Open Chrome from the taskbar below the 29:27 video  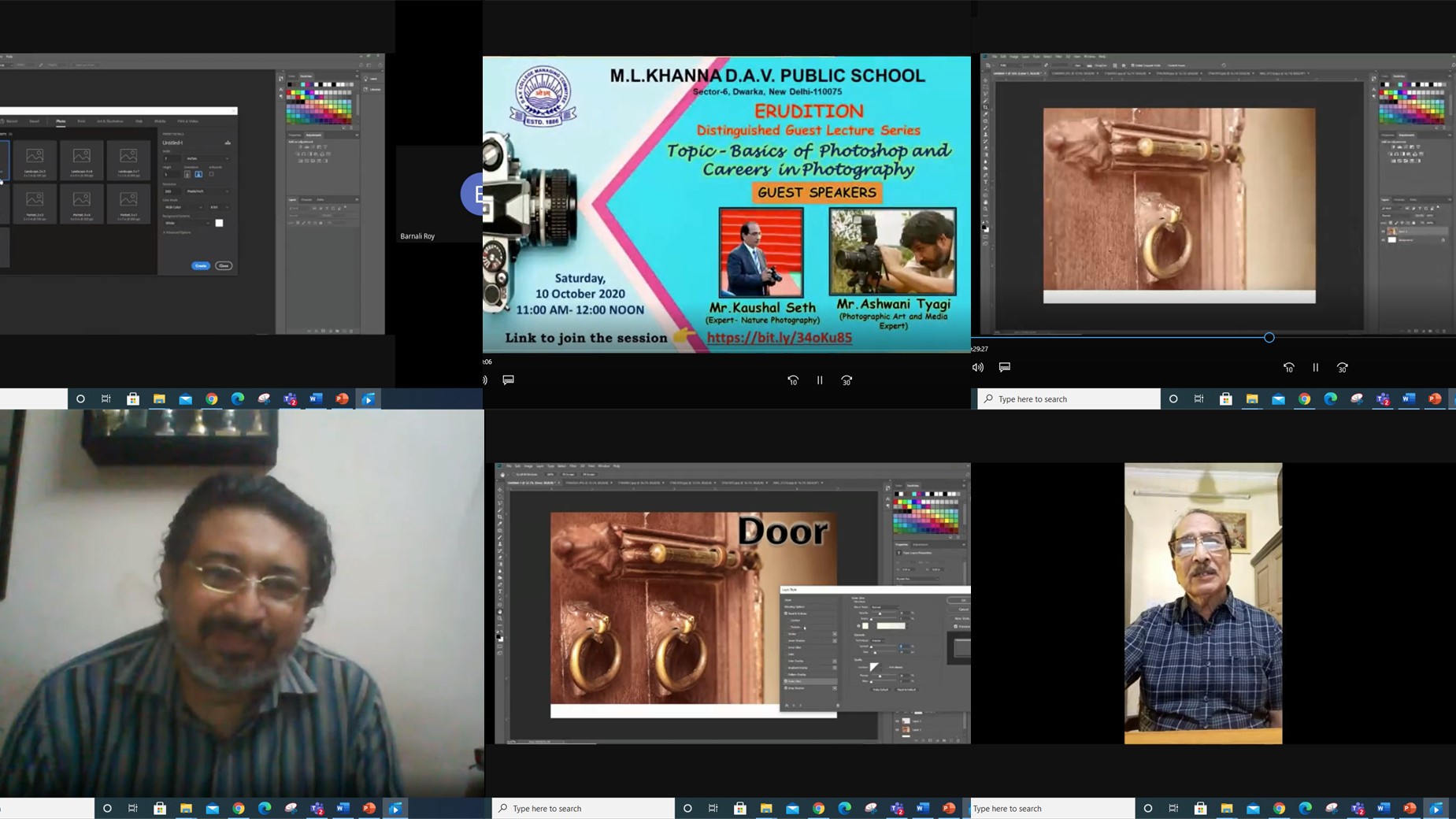click(1305, 399)
